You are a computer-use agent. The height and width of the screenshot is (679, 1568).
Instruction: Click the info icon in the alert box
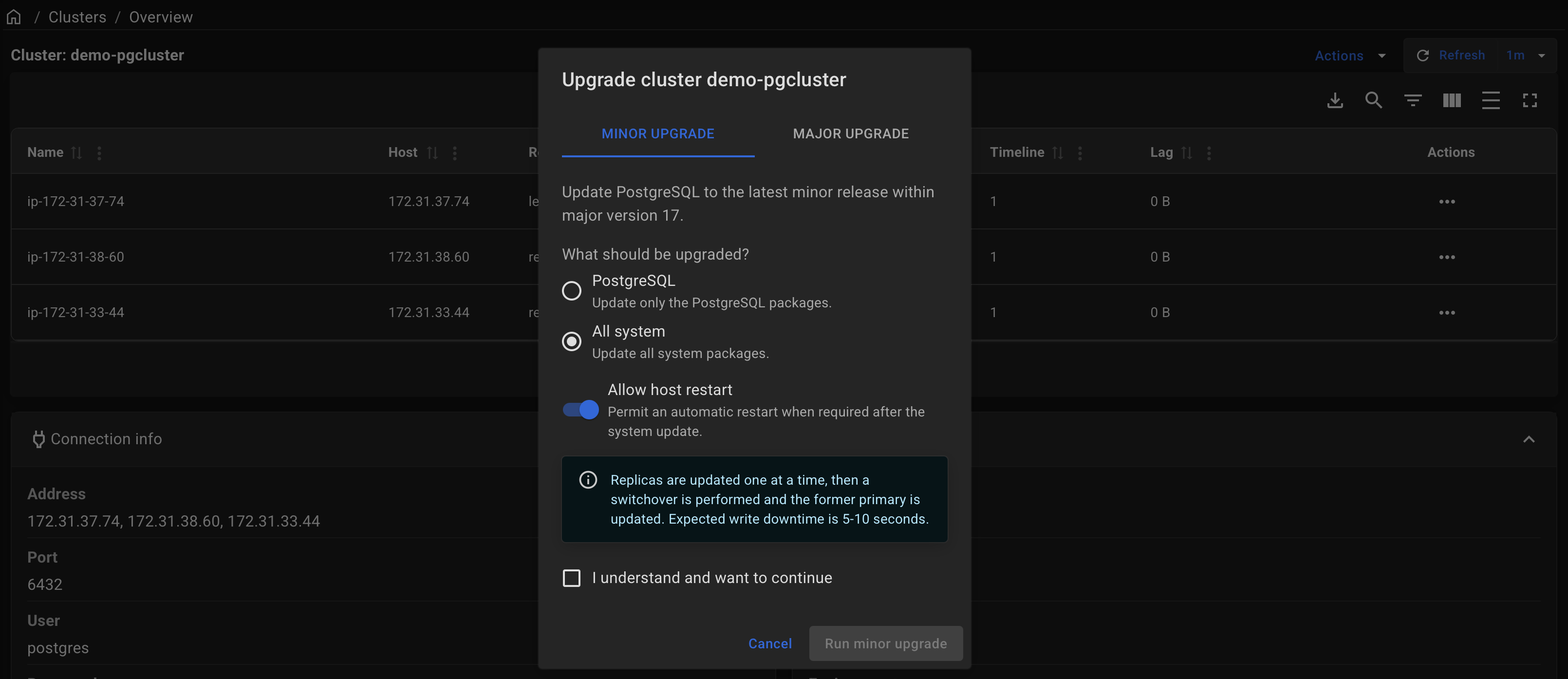tap(588, 480)
